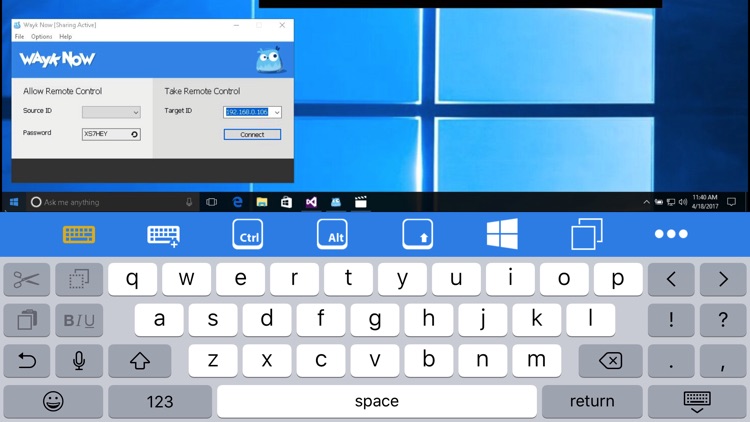Toggle the Alt modifier key

[x=332, y=234]
